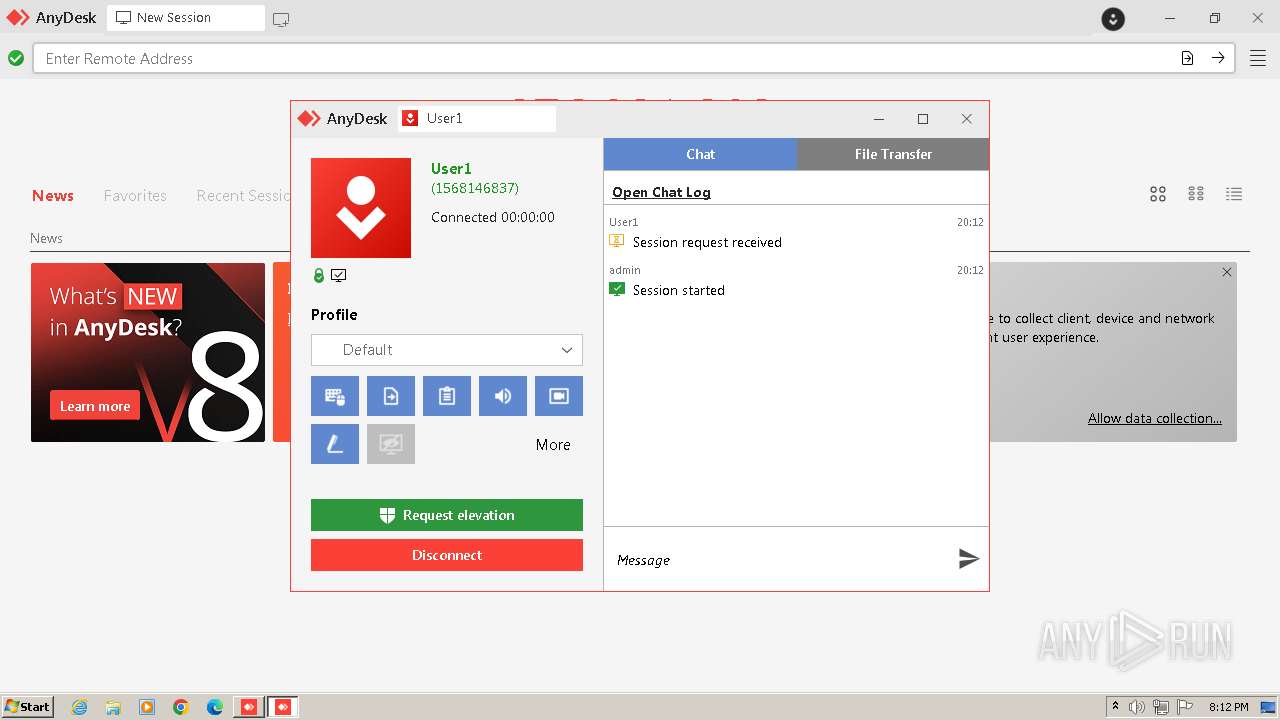Launch Google Chrome from taskbar
This screenshot has height=720, width=1280.
point(181,707)
